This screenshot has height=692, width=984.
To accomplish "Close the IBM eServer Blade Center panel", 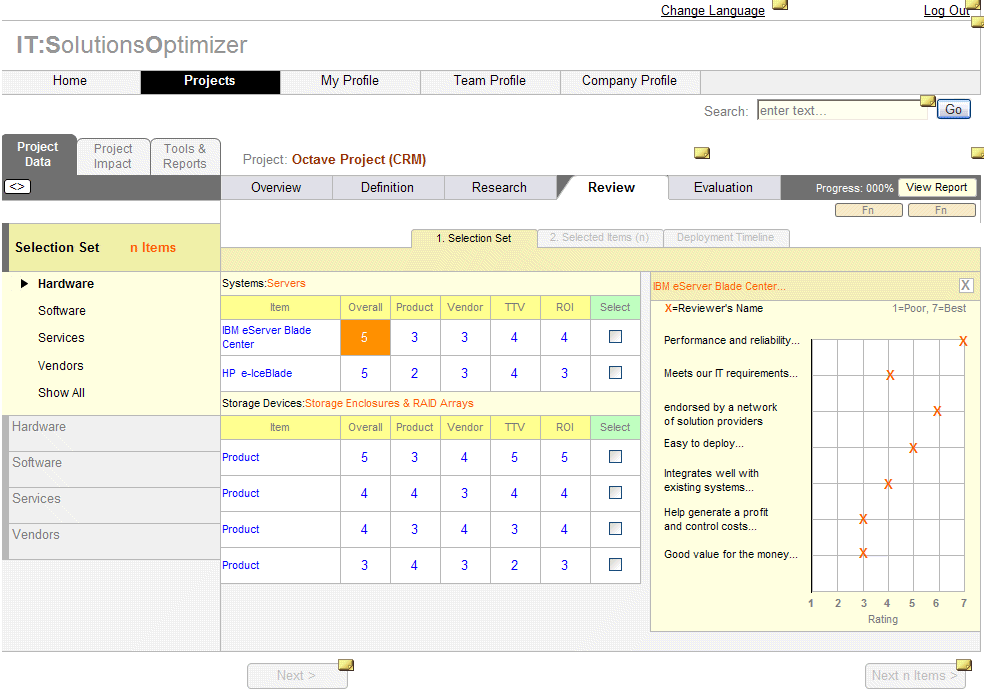I will point(966,285).
